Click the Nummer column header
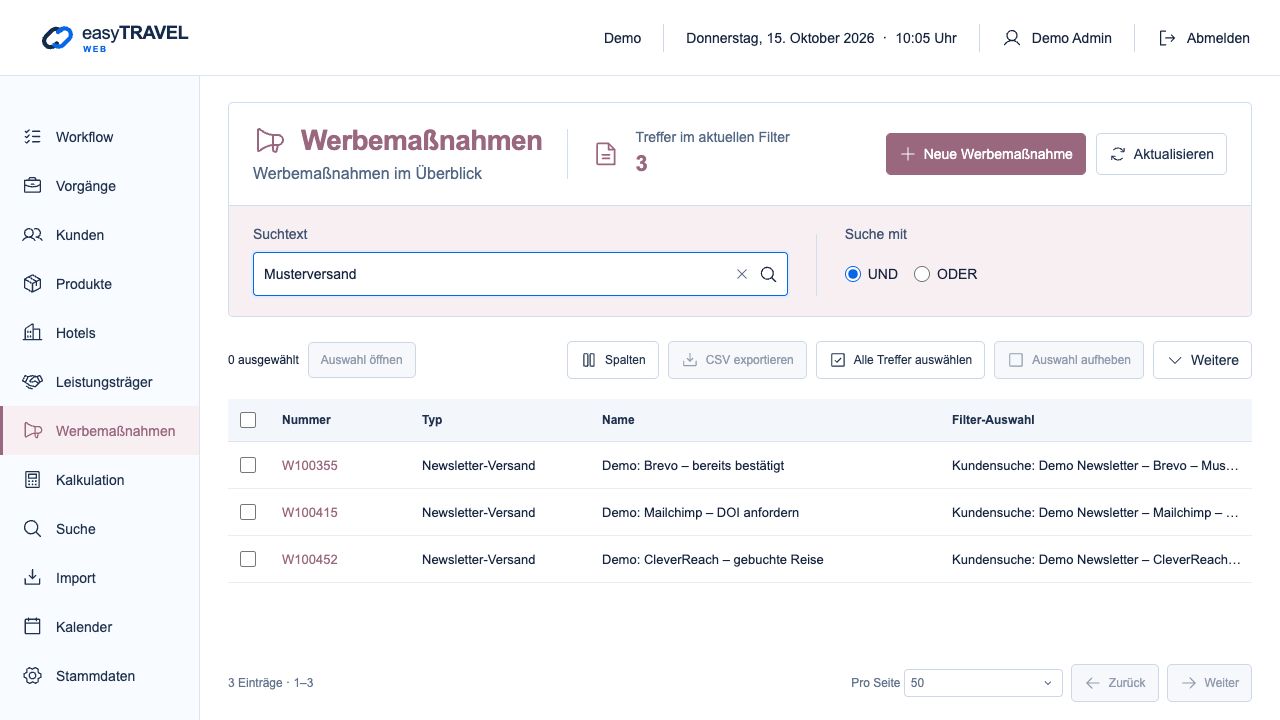The width and height of the screenshot is (1280, 720). (306, 420)
